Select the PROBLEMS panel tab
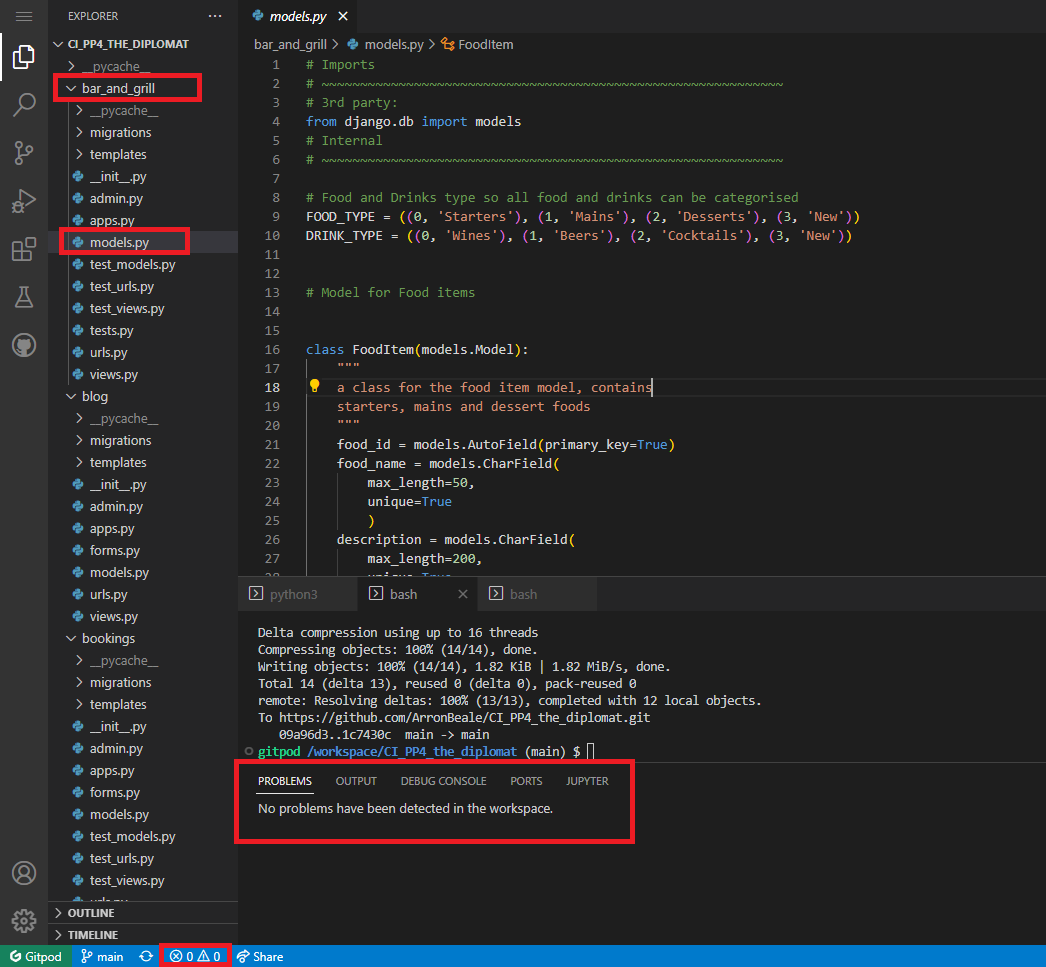The image size is (1046, 967). click(285, 781)
